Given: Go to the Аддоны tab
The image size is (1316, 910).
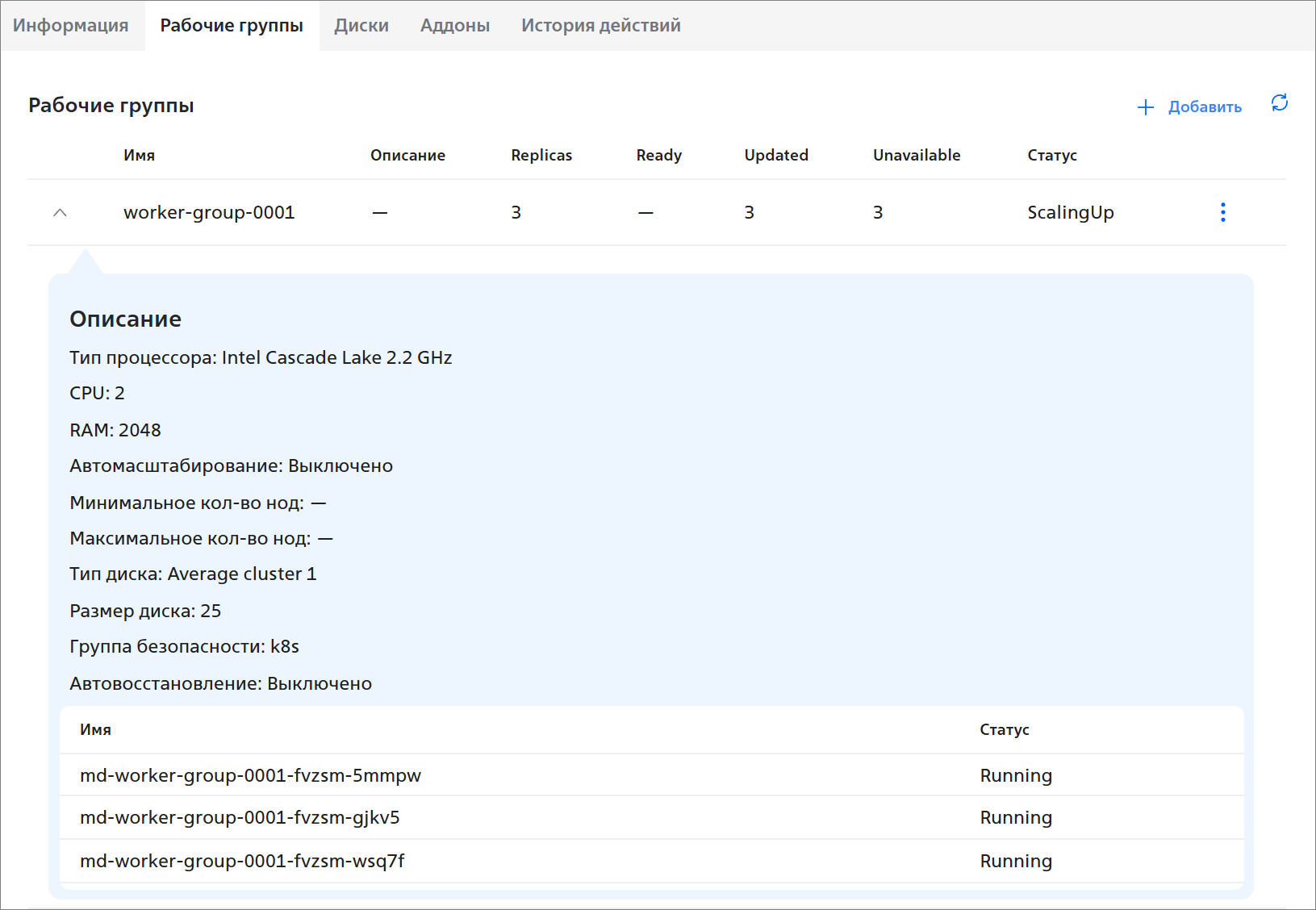Looking at the screenshot, I should pyautogui.click(x=454, y=26).
